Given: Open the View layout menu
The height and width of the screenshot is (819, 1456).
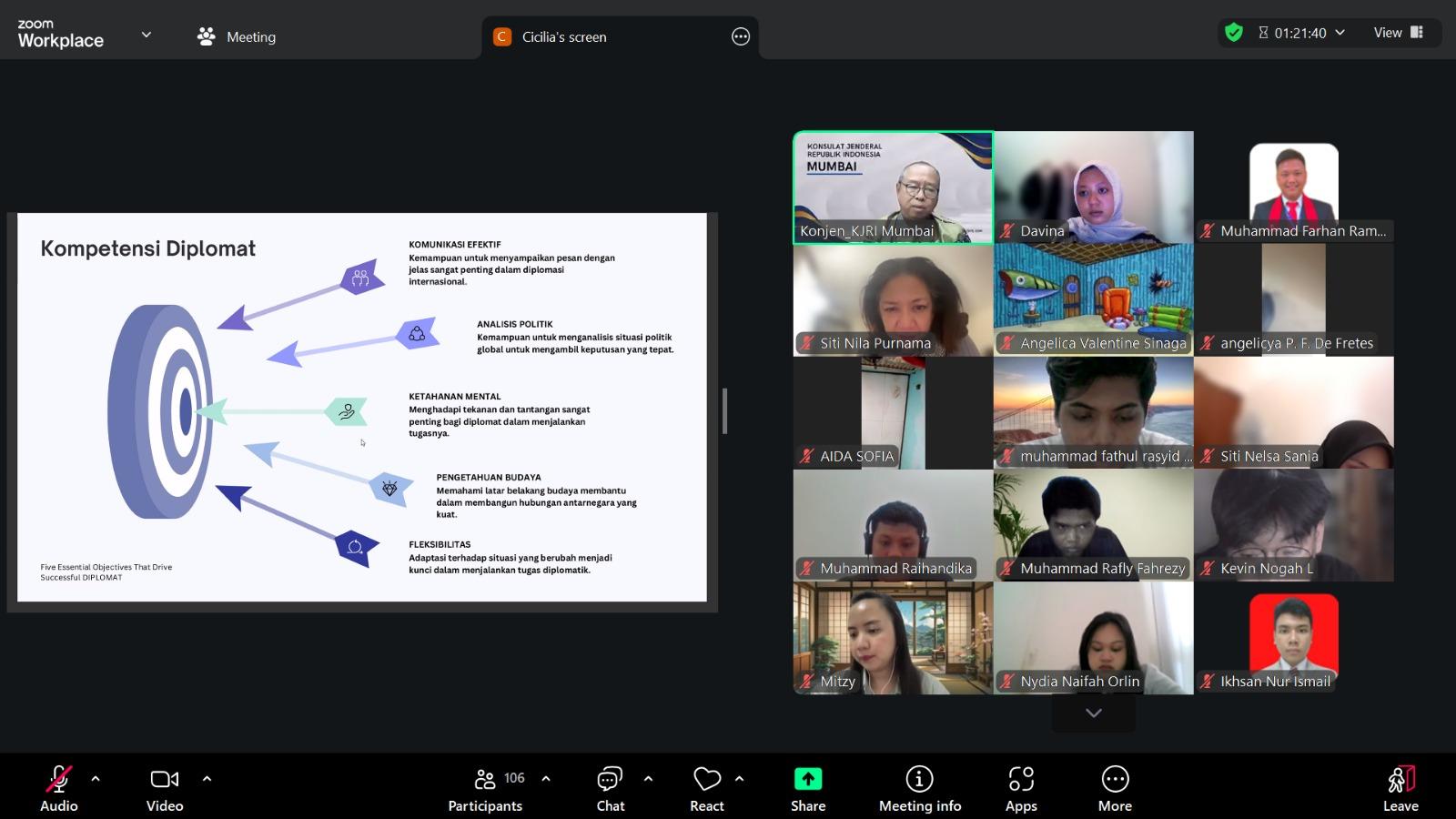Looking at the screenshot, I should click(x=1398, y=33).
